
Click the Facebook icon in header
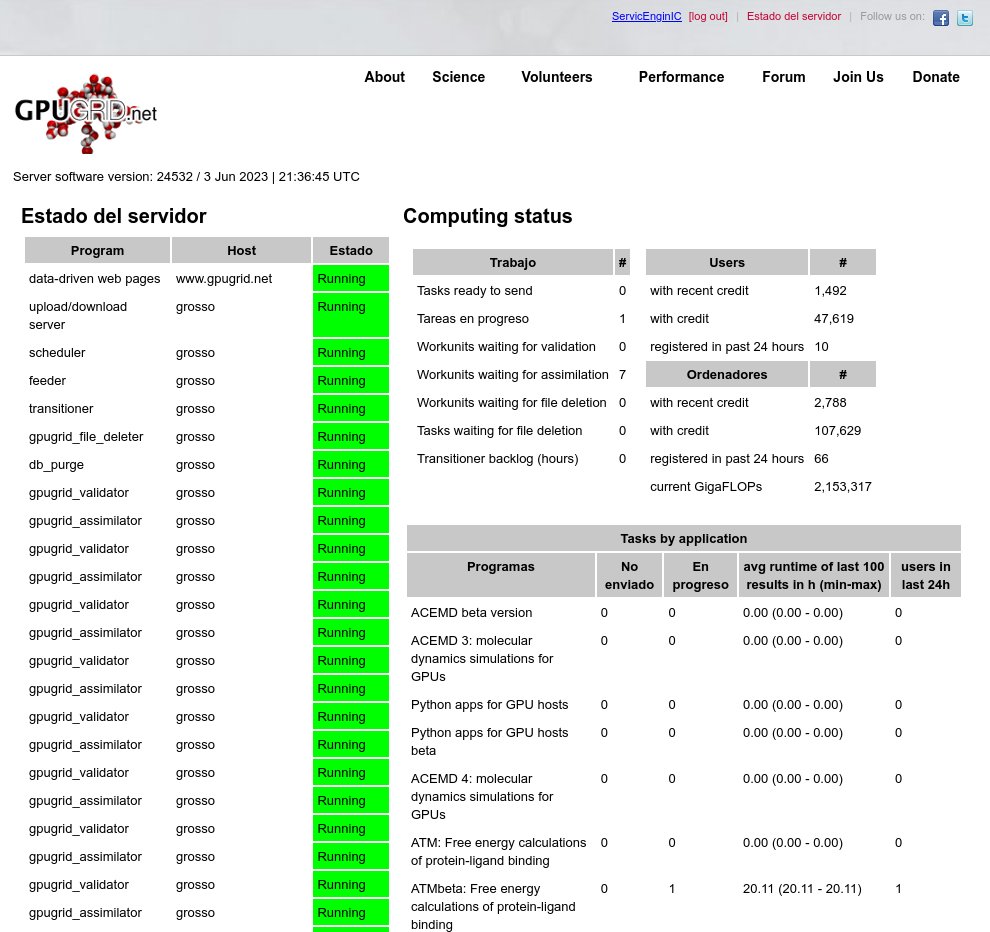pyautogui.click(x=940, y=18)
